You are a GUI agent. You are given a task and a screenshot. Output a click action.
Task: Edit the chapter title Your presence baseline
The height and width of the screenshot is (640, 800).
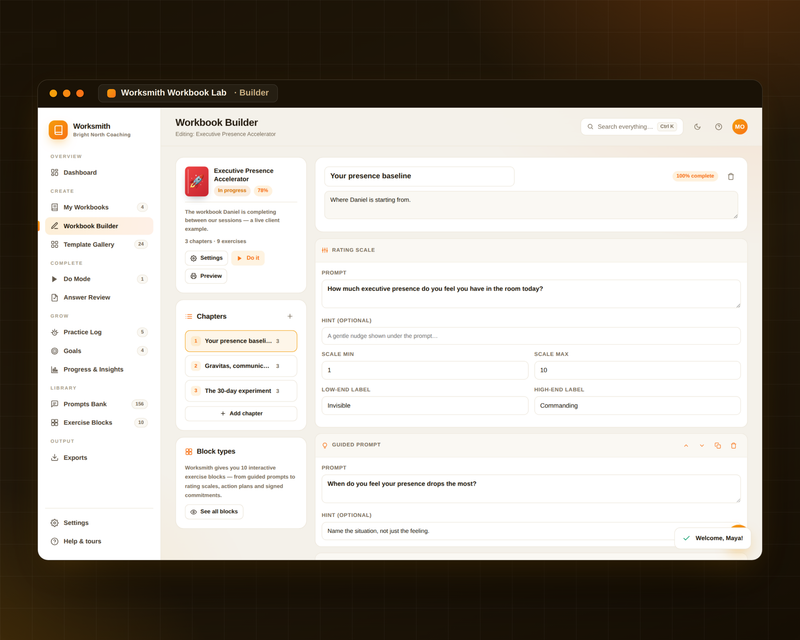pyautogui.click(x=419, y=176)
